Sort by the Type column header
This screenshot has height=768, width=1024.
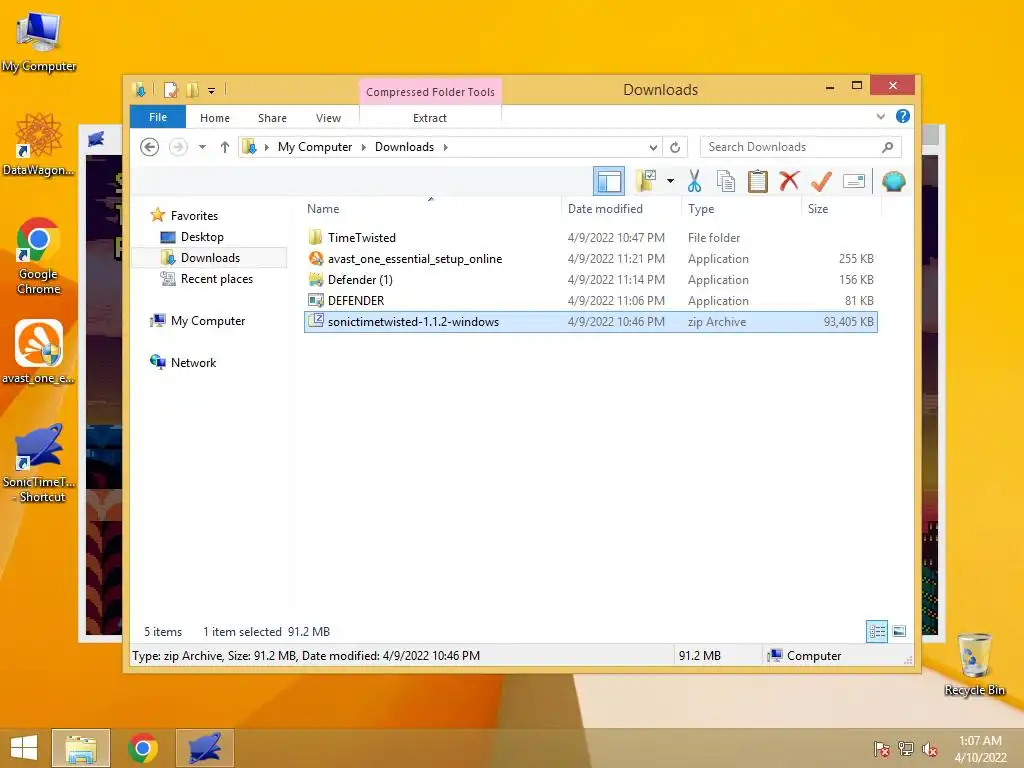coord(701,209)
